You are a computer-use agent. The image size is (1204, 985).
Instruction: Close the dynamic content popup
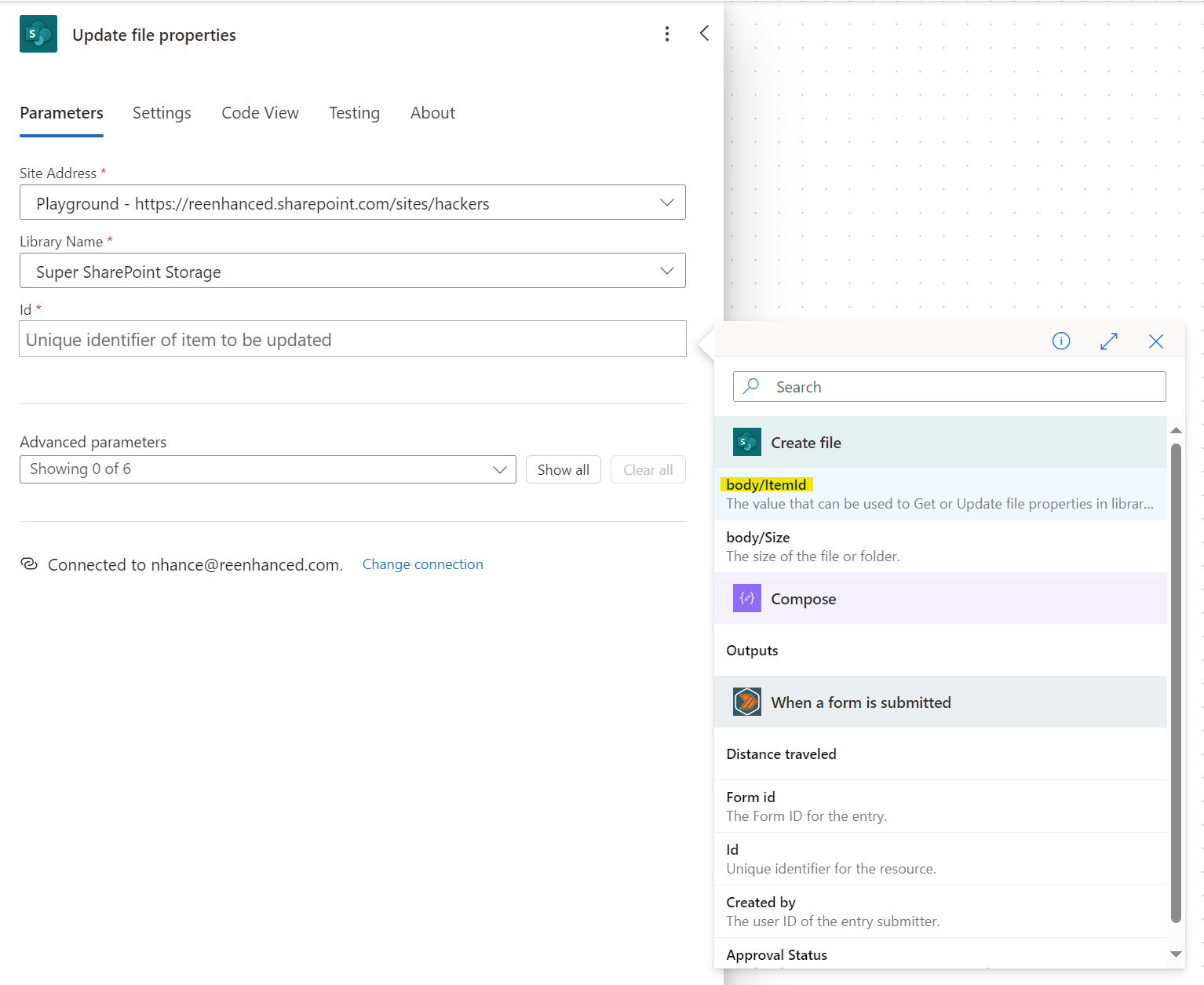tap(1156, 341)
